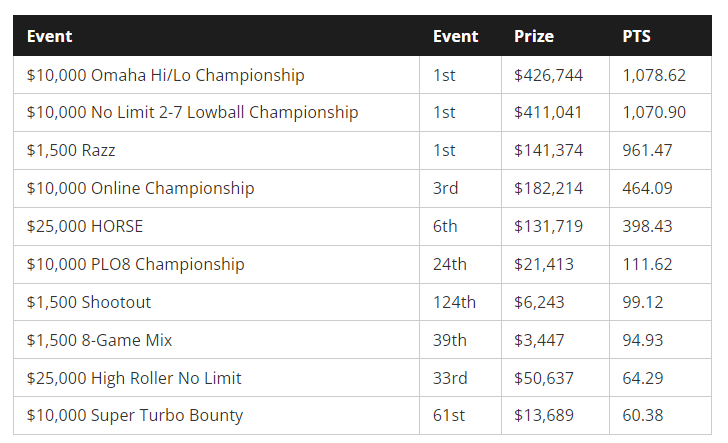
Task: Click the $1,500 8-Game Mix event
Action: pyautogui.click(x=100, y=341)
